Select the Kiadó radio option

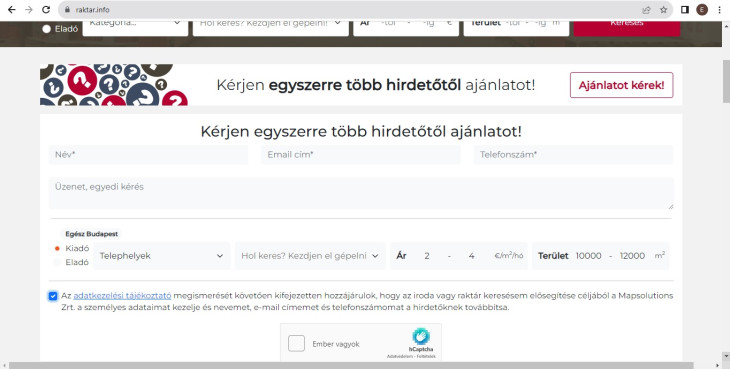coord(57,248)
